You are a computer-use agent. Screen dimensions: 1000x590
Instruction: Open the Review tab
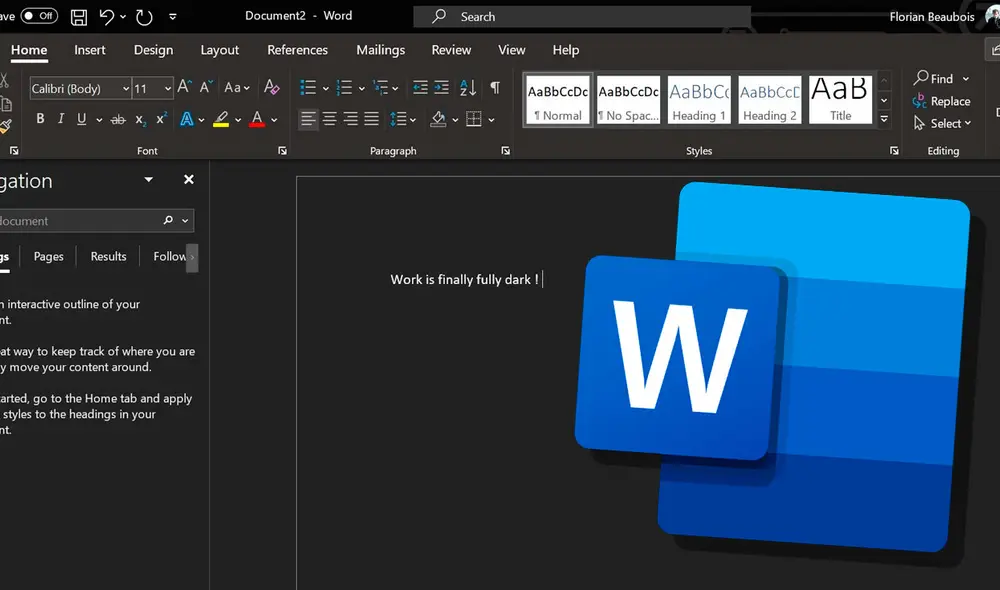point(451,49)
